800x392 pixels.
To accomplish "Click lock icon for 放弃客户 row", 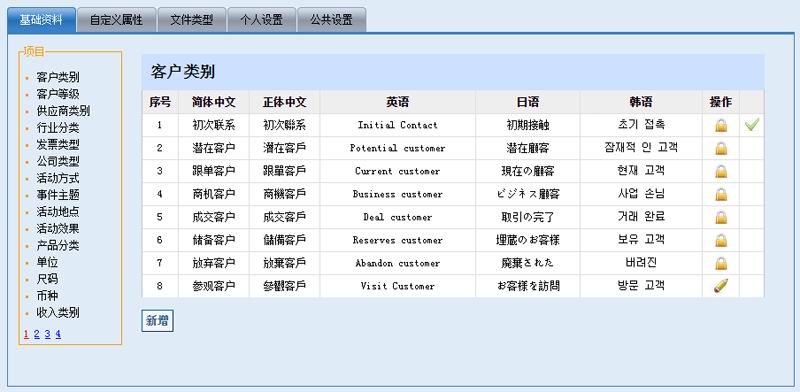I will pyautogui.click(x=720, y=263).
